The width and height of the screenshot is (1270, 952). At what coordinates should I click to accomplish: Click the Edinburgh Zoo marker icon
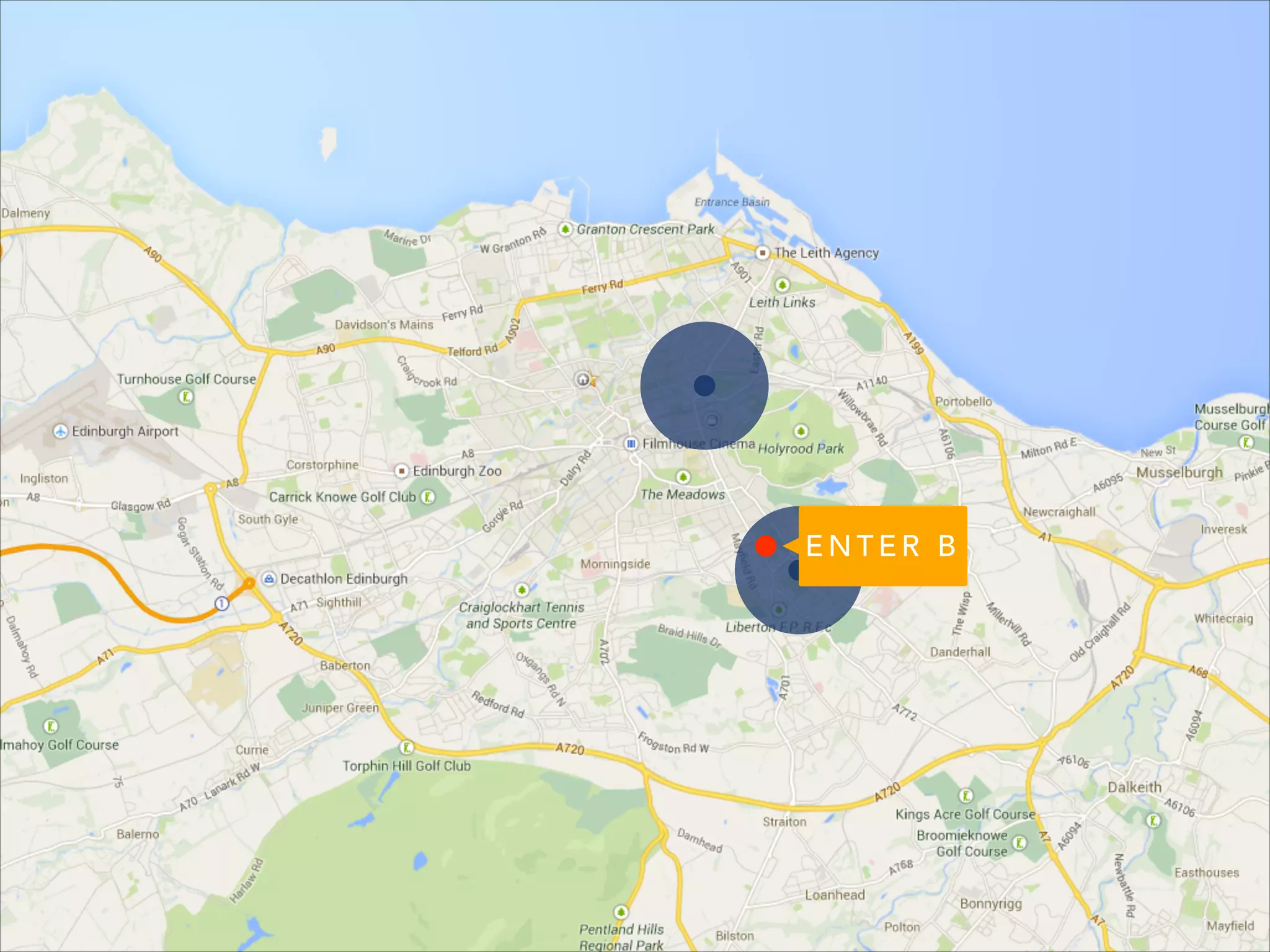point(402,471)
